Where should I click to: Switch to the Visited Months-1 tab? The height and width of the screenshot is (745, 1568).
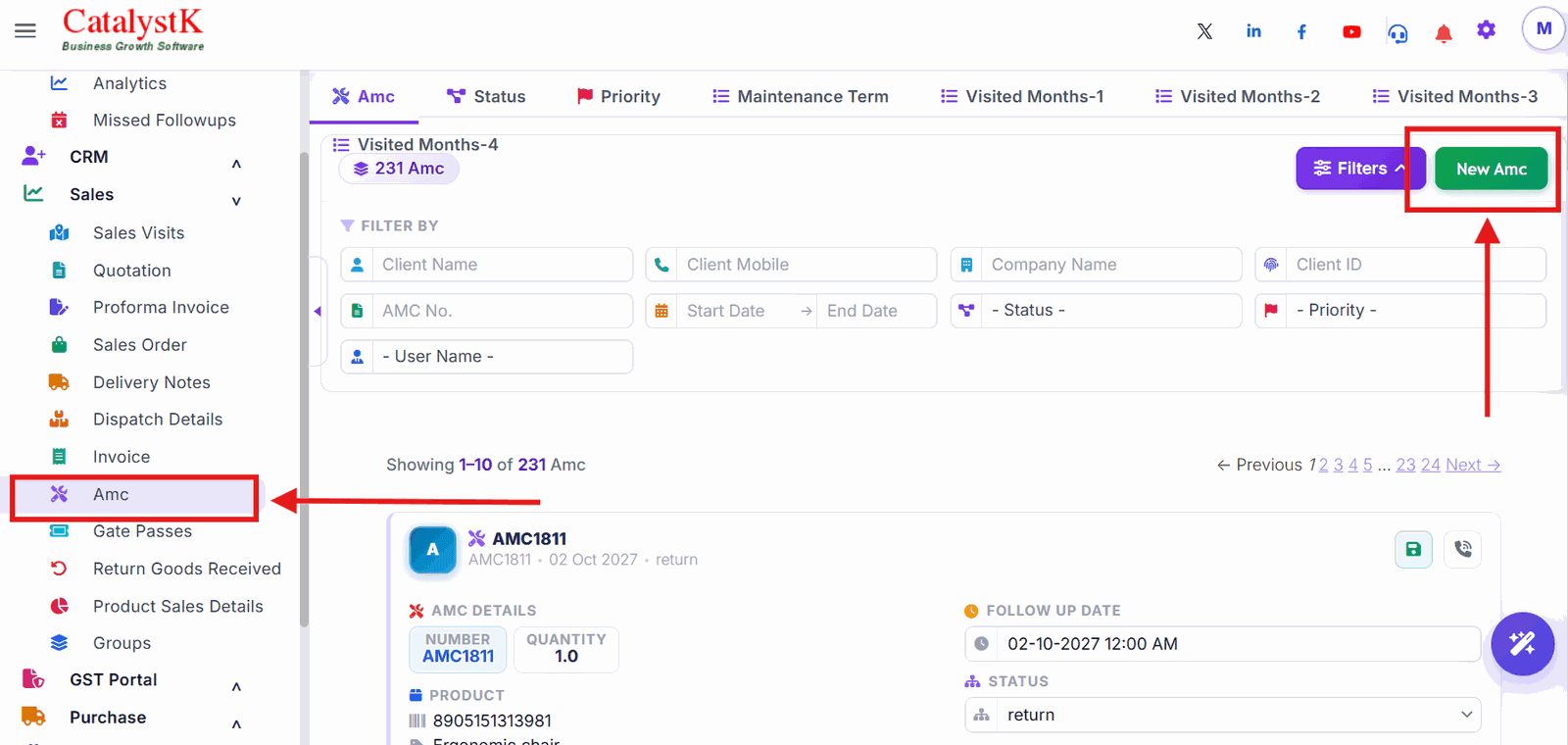click(1021, 96)
